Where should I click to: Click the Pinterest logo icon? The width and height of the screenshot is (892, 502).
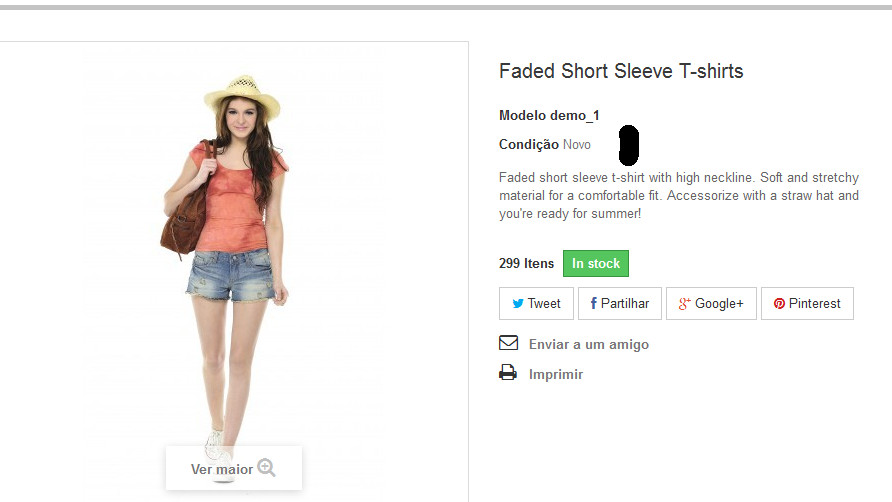(779, 304)
